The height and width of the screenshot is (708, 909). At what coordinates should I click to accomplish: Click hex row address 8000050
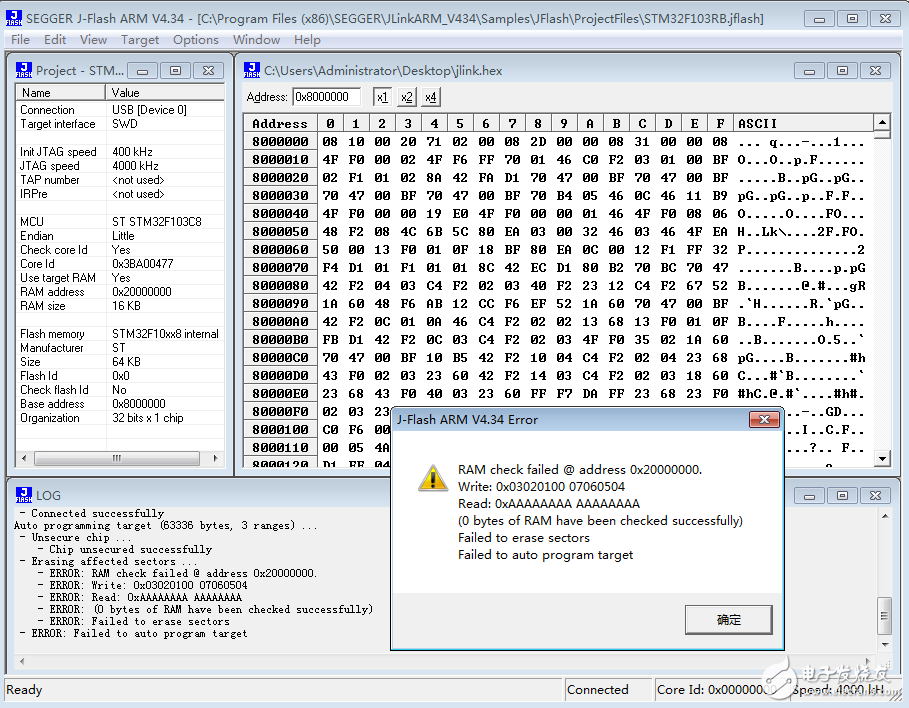[x=280, y=231]
